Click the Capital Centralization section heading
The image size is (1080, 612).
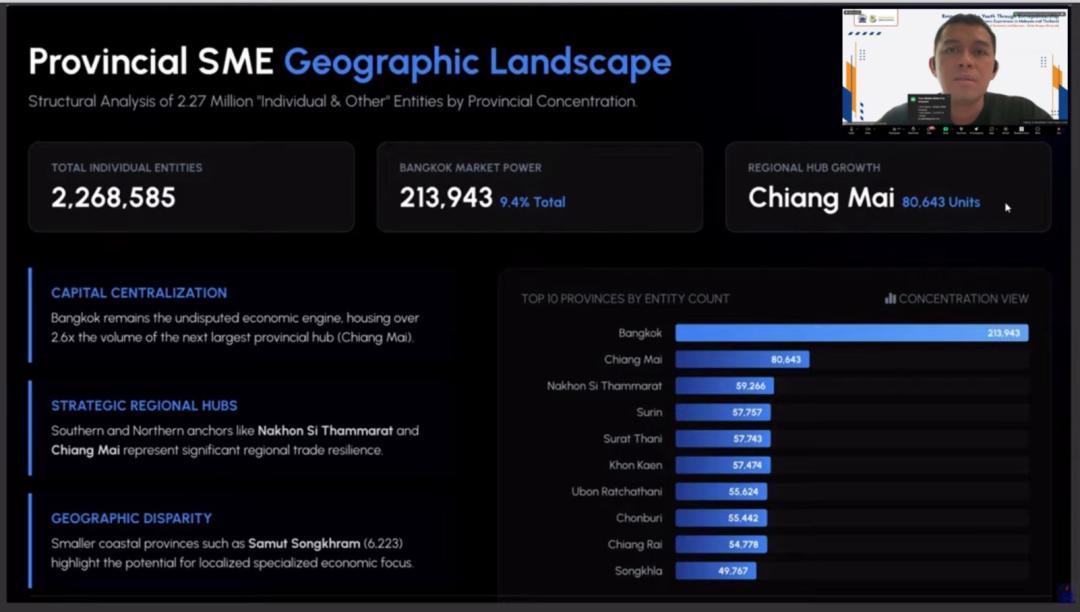[x=139, y=293]
